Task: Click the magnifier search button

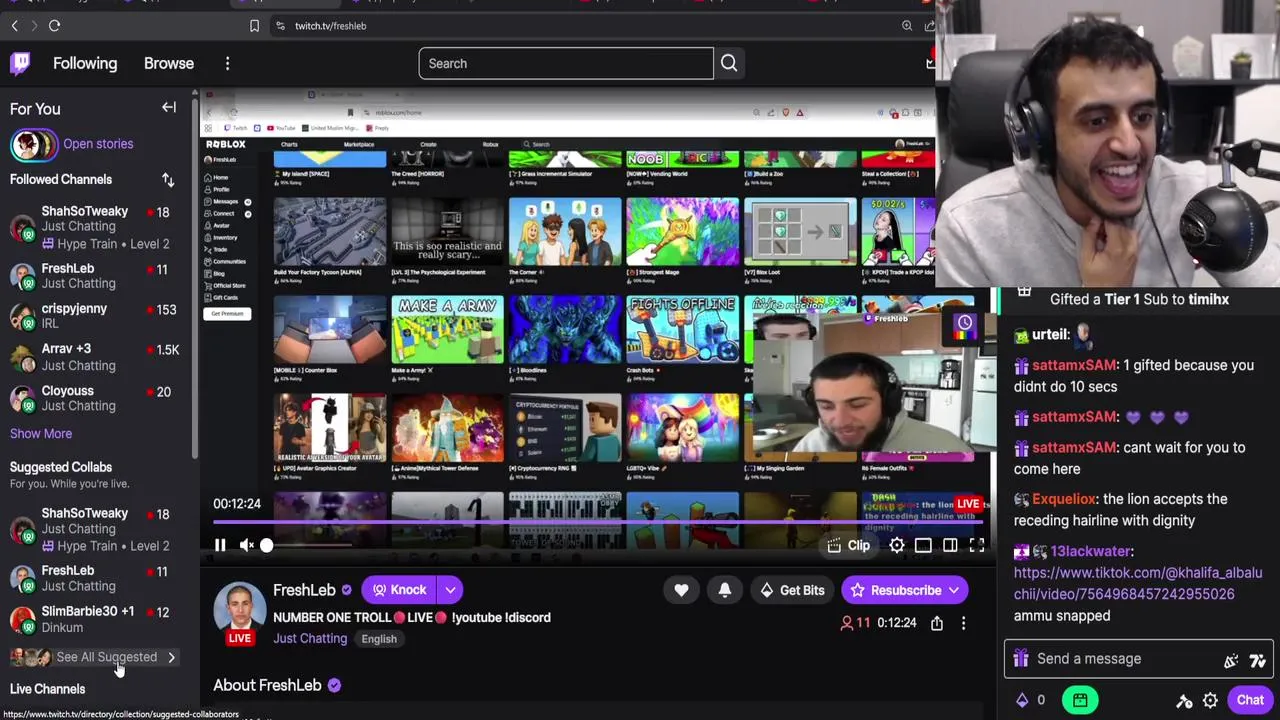Action: [x=729, y=64]
